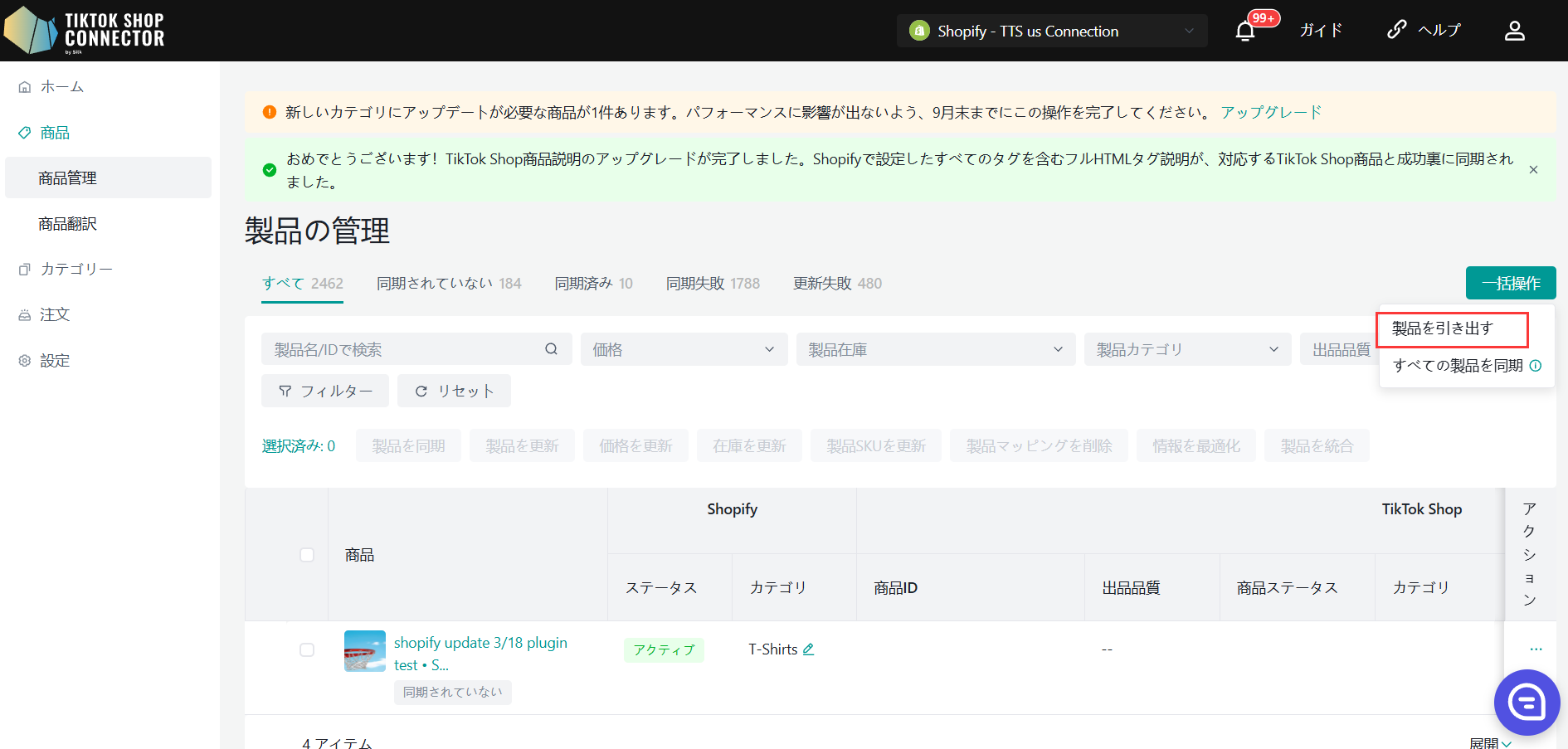Expand the 製品在庫 filter dropdown
This screenshot has width=1568, height=749.
[936, 349]
